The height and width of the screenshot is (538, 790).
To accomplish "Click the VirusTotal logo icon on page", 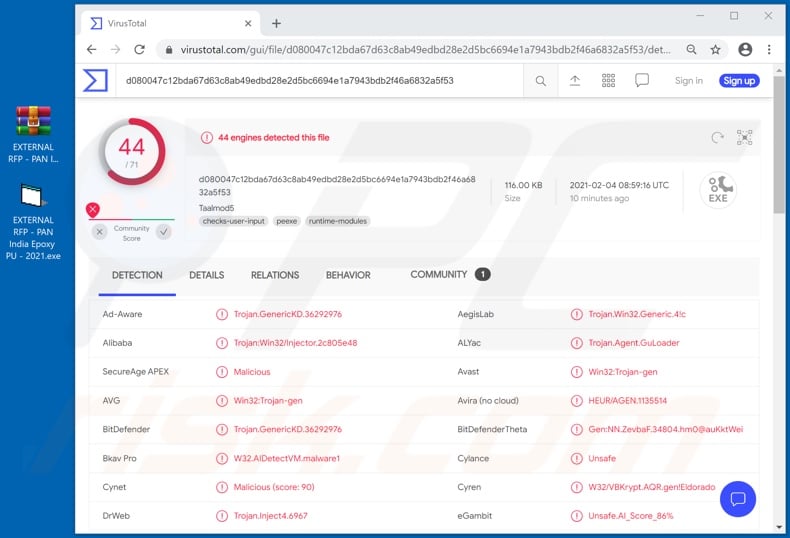I will pos(96,81).
